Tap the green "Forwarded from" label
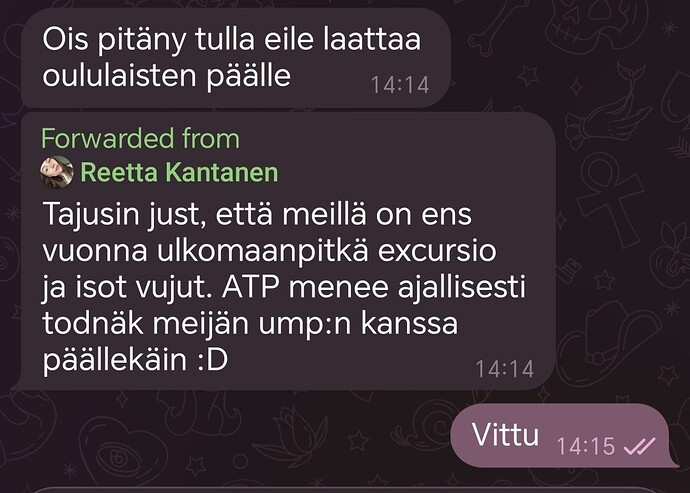Image resolution: width=690 pixels, height=493 pixels. click(x=140, y=139)
